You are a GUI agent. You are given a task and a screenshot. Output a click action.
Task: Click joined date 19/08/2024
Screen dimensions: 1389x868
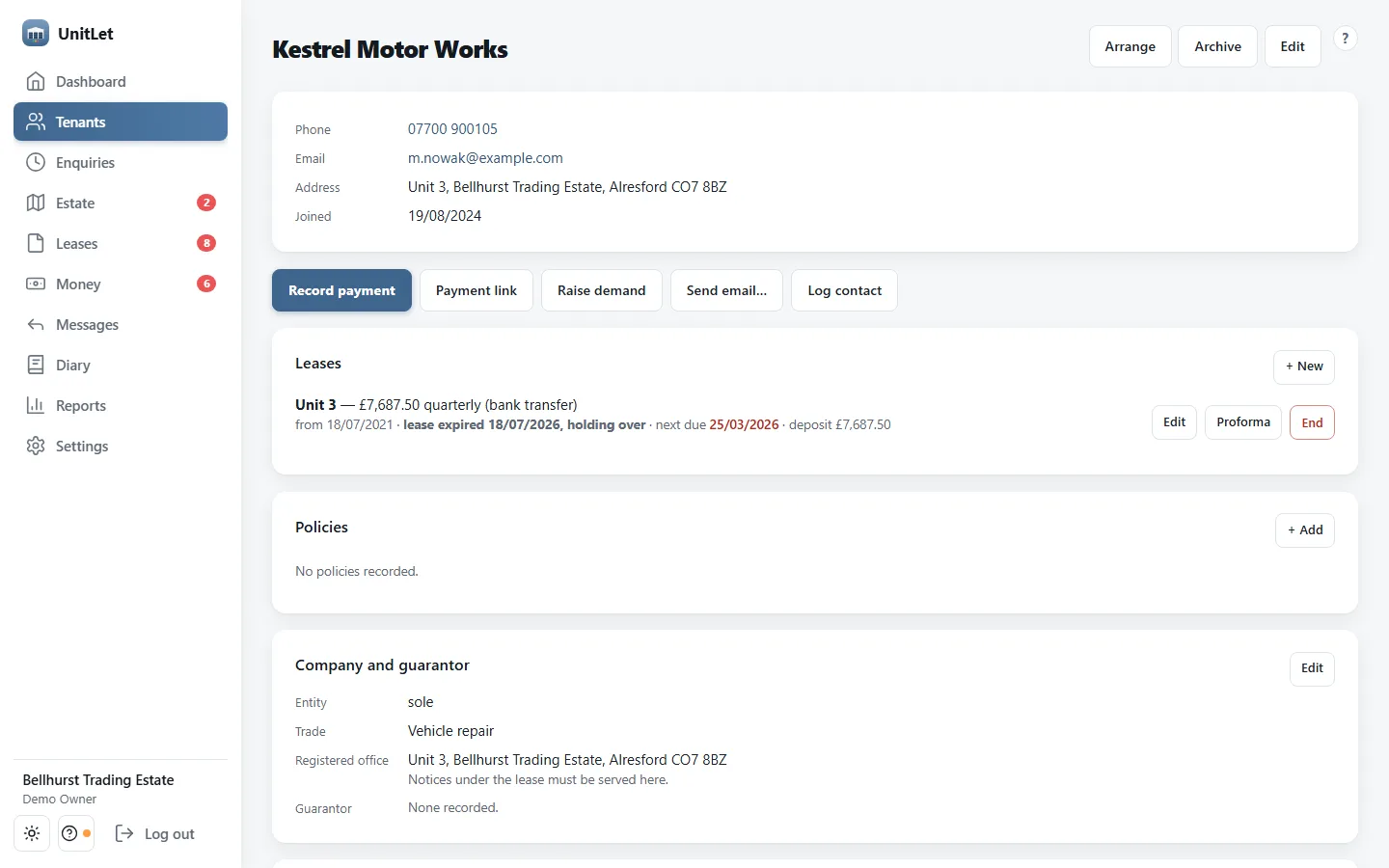[x=445, y=216]
